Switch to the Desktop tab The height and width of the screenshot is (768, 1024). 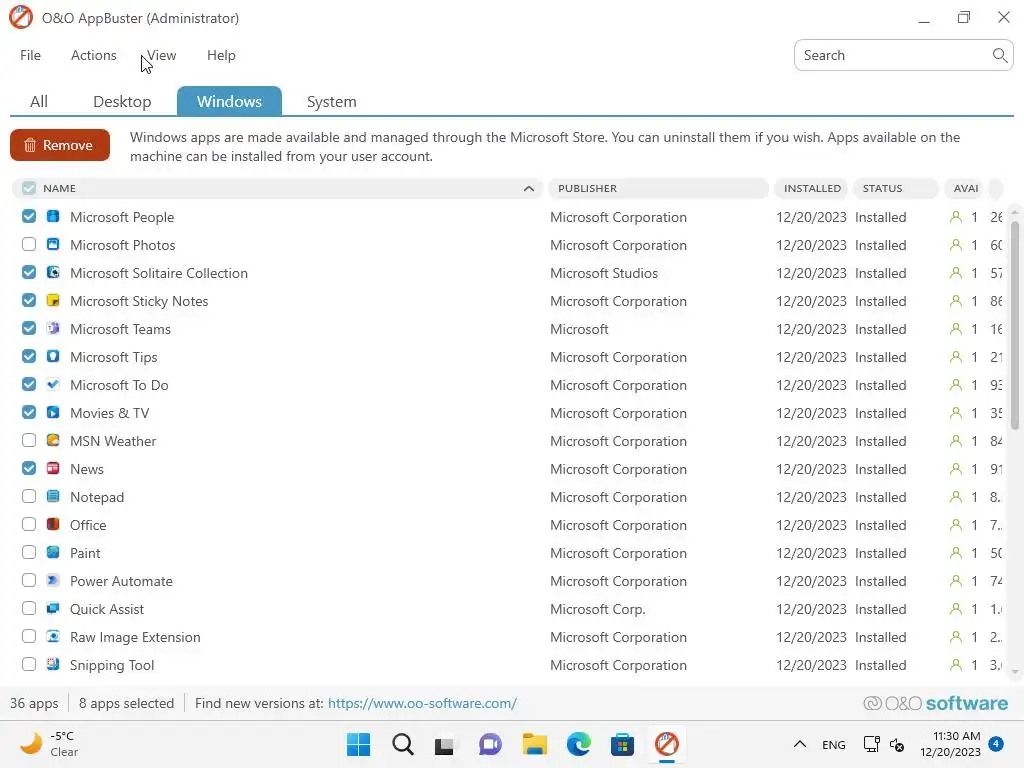[x=122, y=102]
